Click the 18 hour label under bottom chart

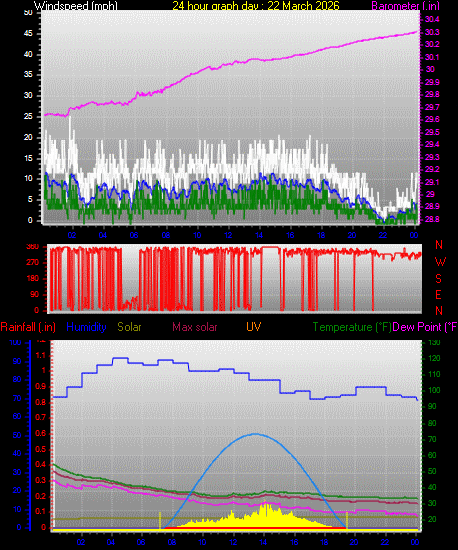[x=324, y=542]
